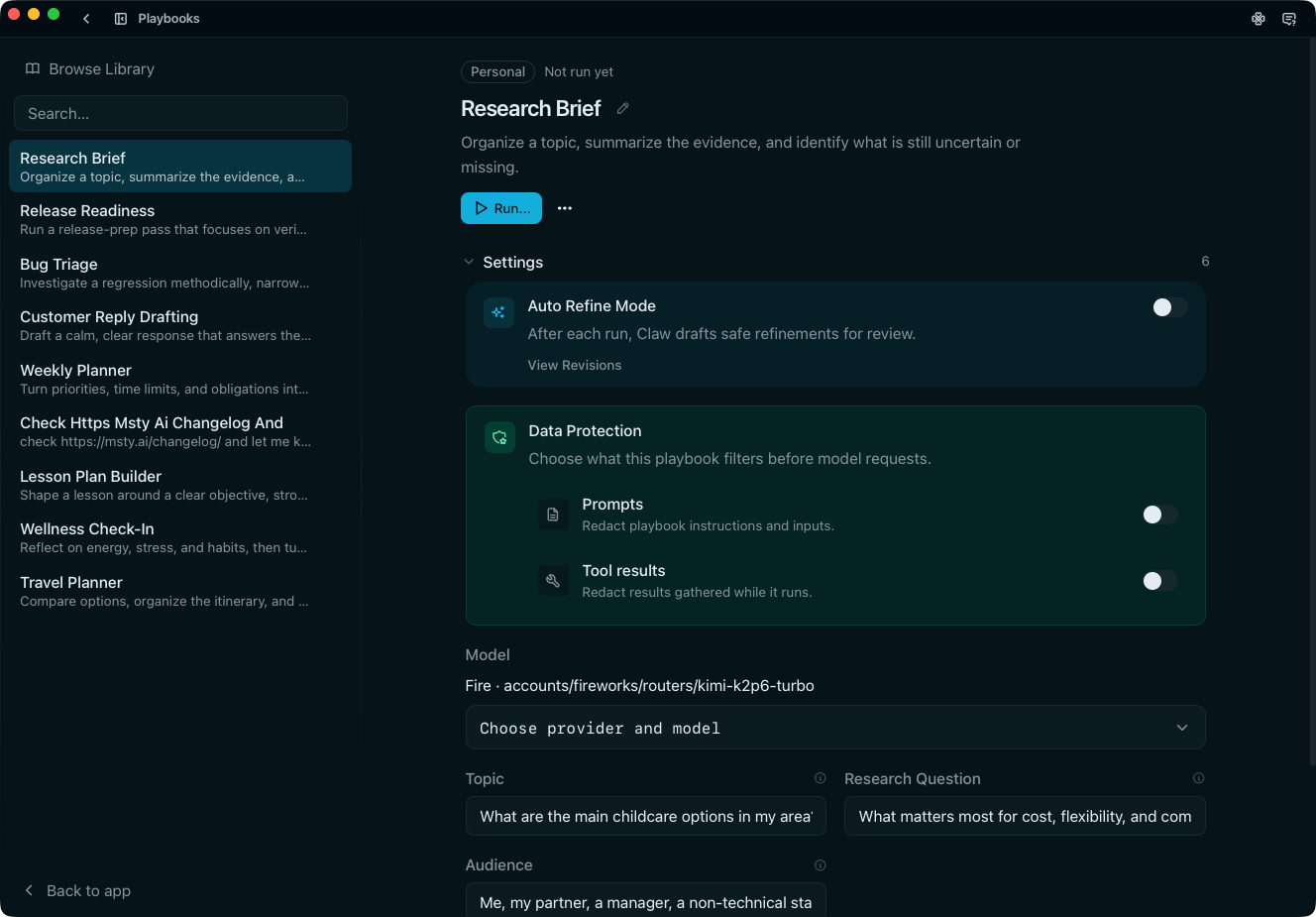The height and width of the screenshot is (917, 1316).
Task: Enable the Tool results redaction toggle
Action: click(1159, 581)
